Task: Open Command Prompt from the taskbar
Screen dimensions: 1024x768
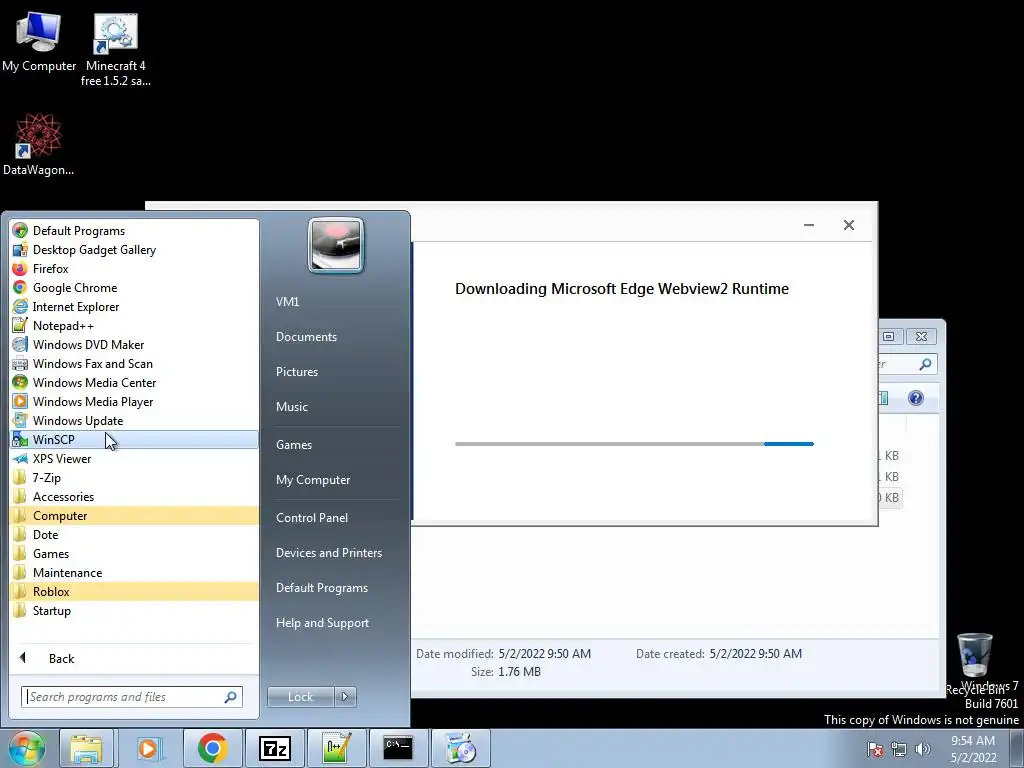Action: 398,748
